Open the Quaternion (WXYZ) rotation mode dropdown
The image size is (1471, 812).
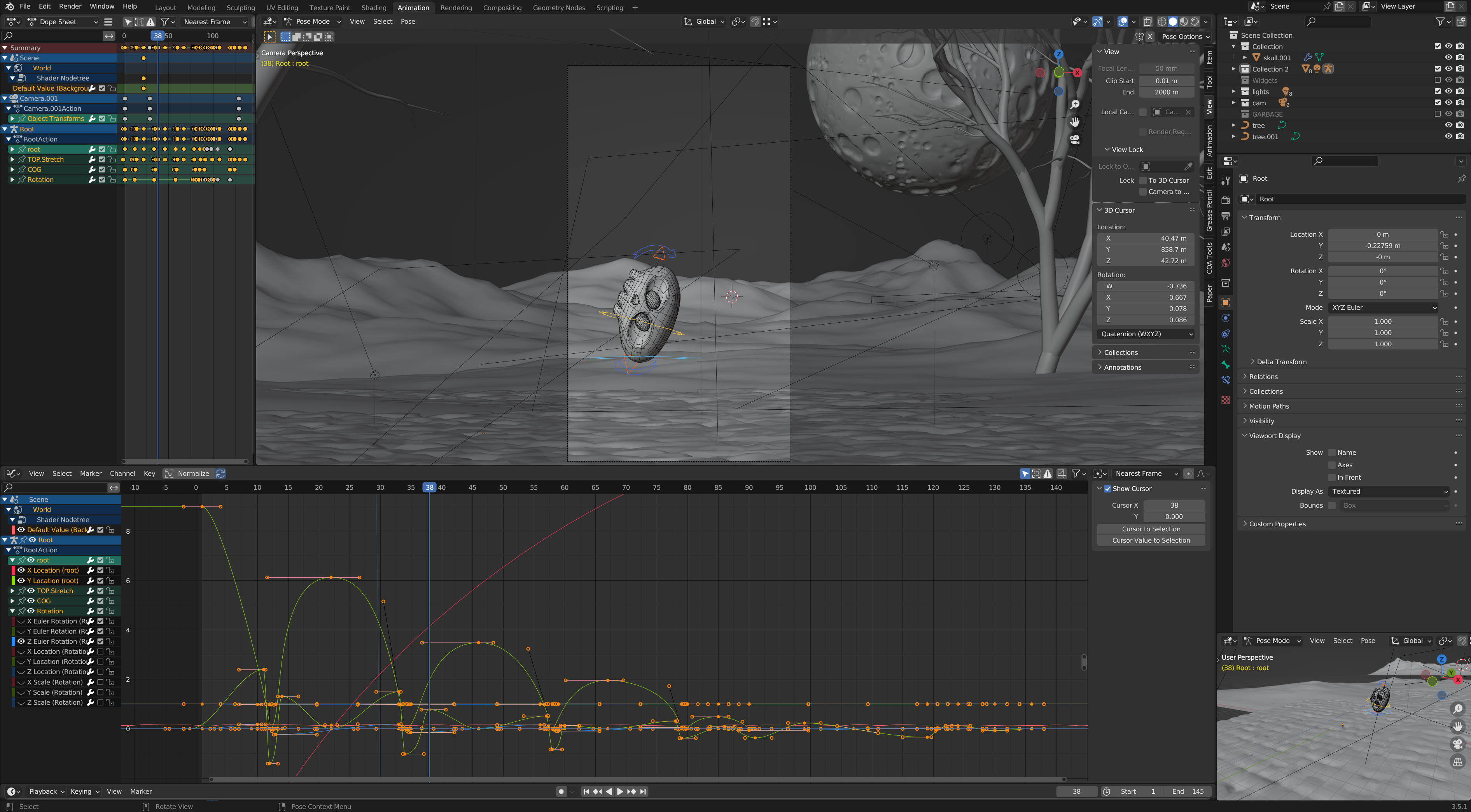[x=1146, y=334]
